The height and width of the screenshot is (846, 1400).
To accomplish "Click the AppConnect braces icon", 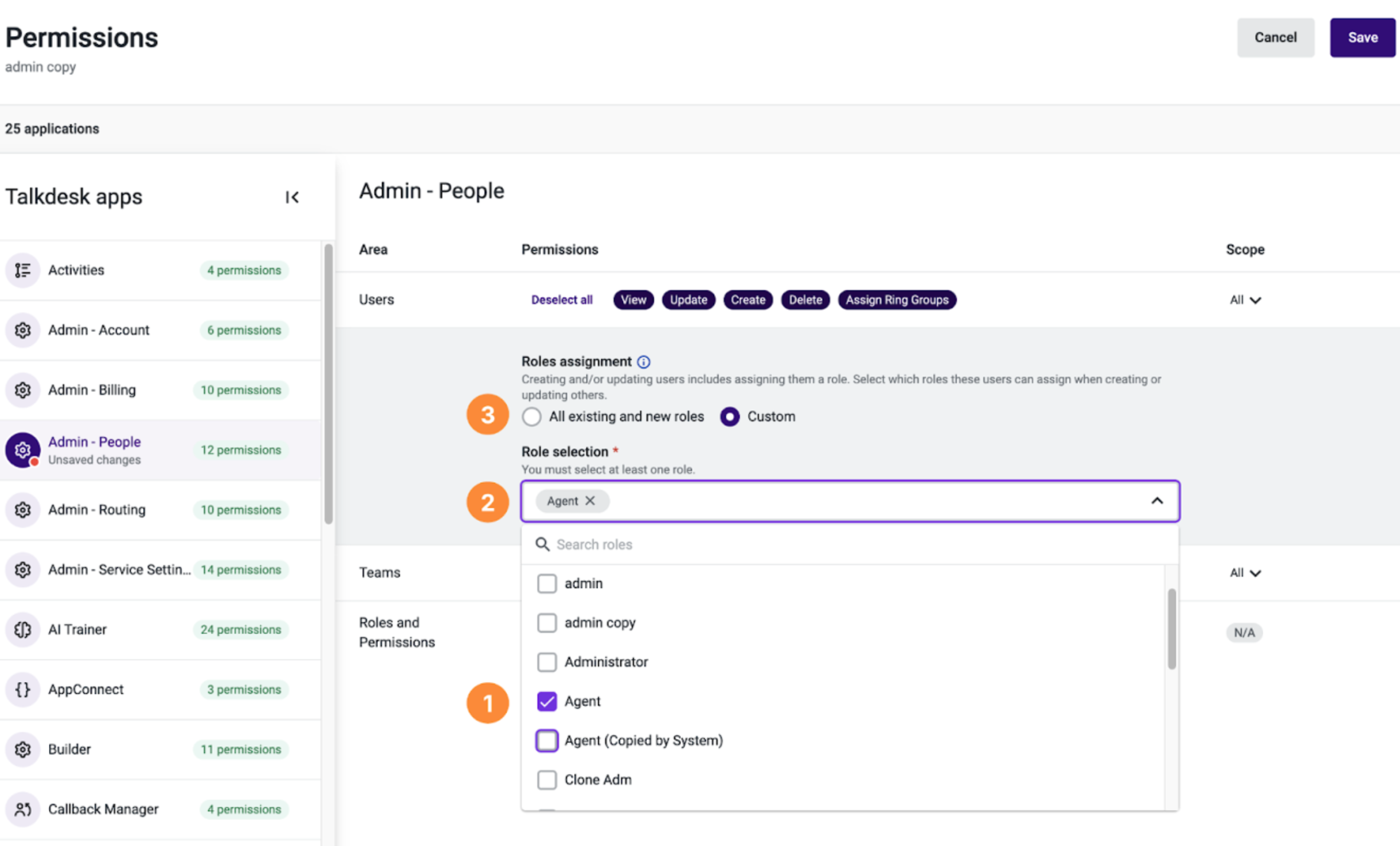I will (23, 689).
